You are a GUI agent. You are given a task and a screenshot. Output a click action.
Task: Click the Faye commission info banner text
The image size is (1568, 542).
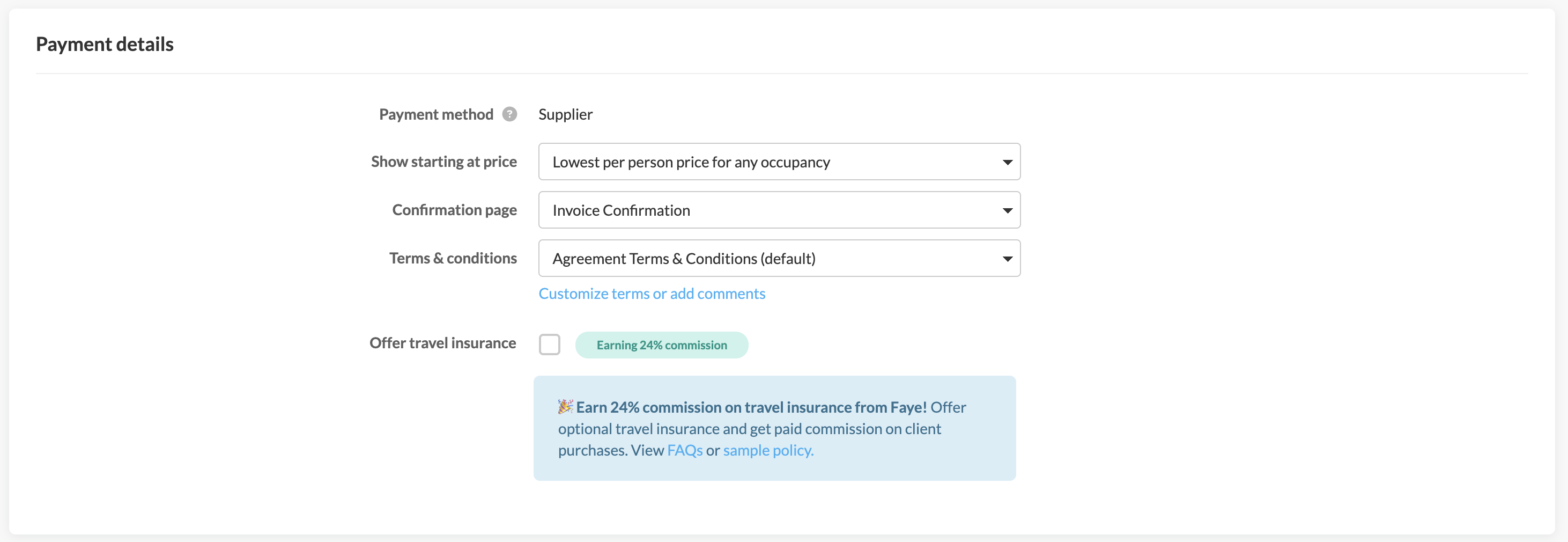pos(749,429)
